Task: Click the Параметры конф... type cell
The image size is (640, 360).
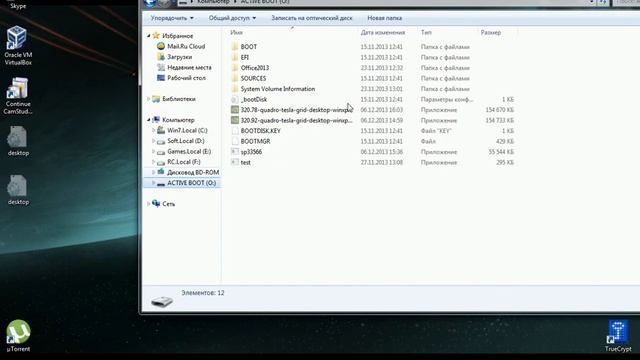Action: coord(447,99)
